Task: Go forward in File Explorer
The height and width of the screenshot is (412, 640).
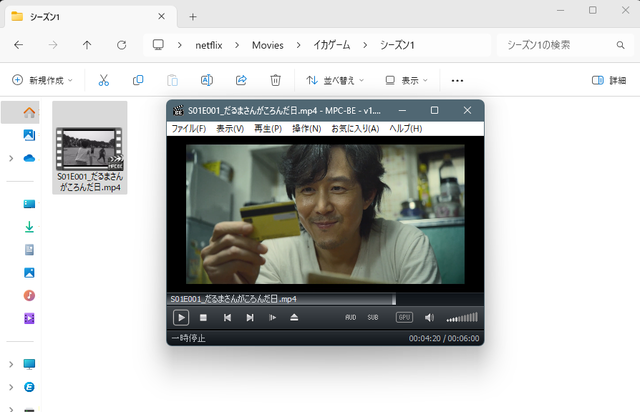Action: 53,45
